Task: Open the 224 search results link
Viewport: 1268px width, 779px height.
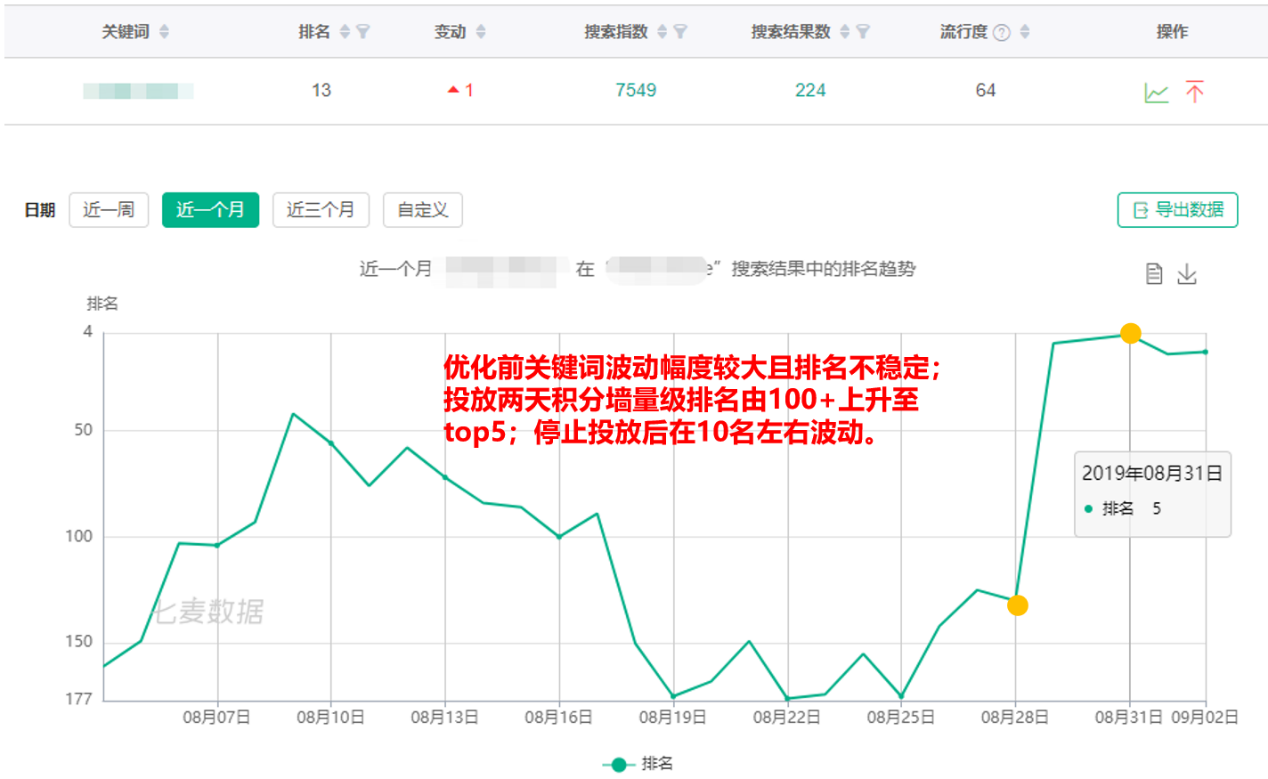Action: click(x=810, y=91)
